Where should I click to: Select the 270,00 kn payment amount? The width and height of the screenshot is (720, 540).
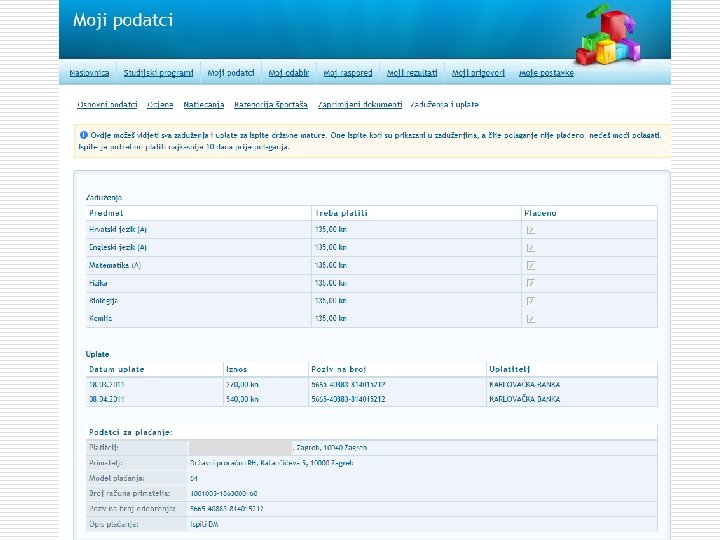242,384
